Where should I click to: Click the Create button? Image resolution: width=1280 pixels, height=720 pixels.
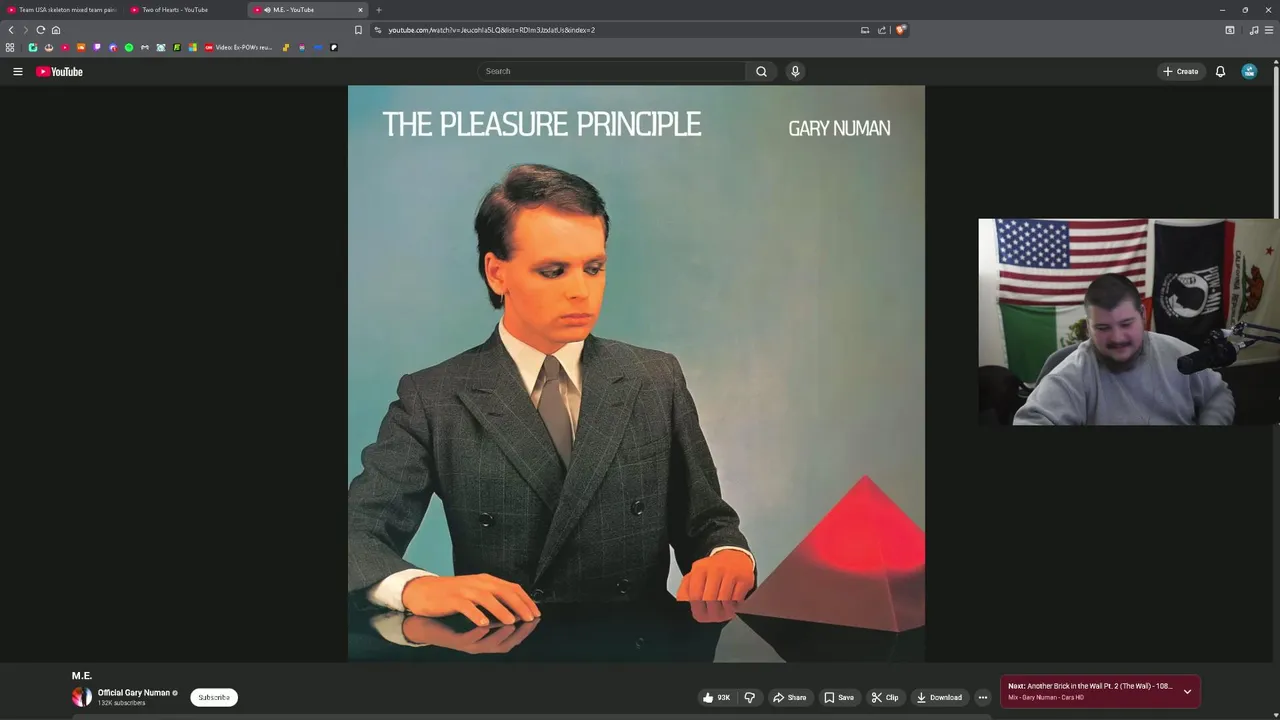1180,71
